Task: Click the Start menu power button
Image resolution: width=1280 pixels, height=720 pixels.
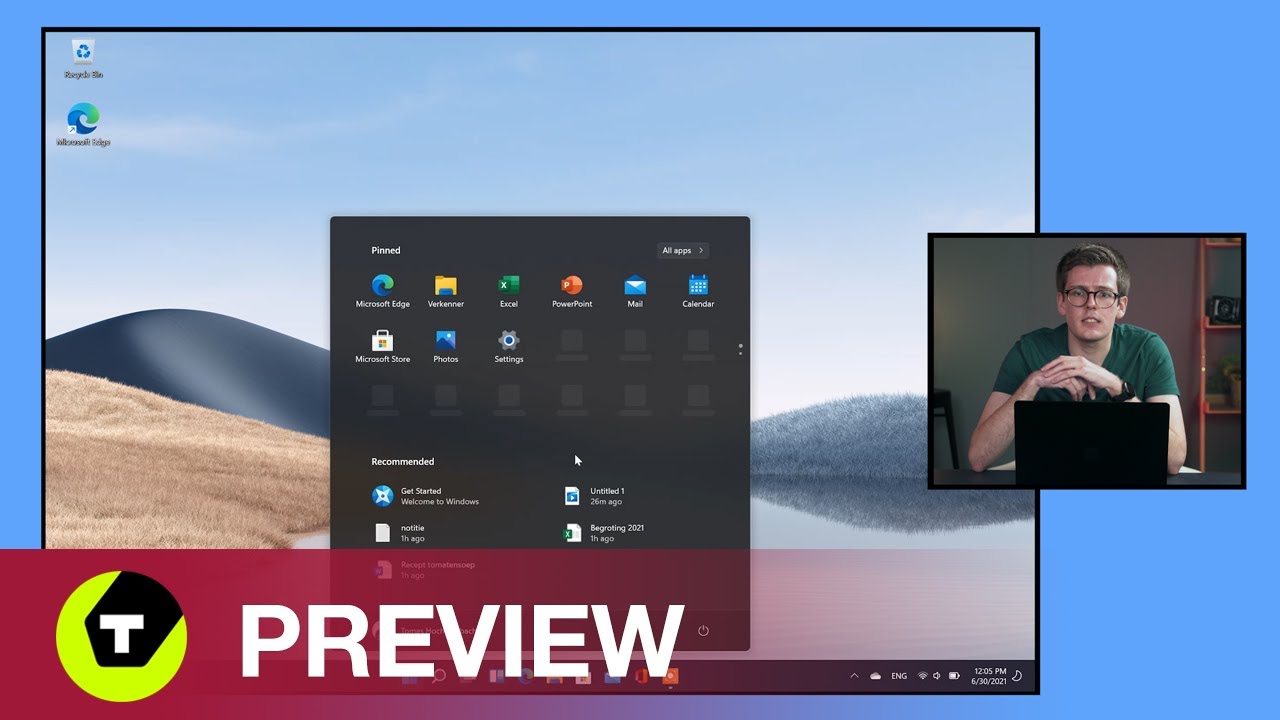Action: tap(703, 631)
